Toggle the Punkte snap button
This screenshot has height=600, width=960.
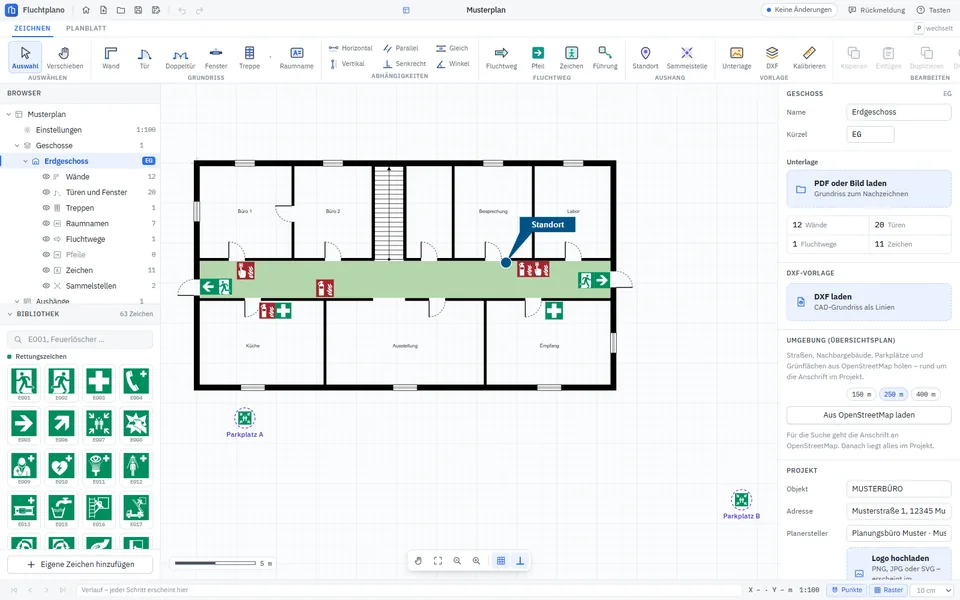(846, 590)
